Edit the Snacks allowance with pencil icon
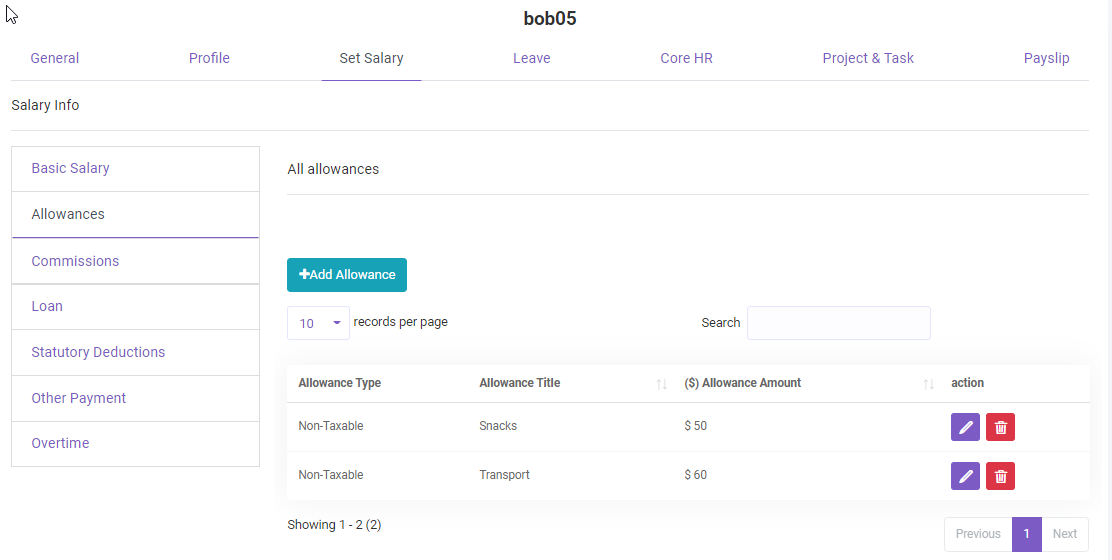The image size is (1112, 560). coord(965,427)
